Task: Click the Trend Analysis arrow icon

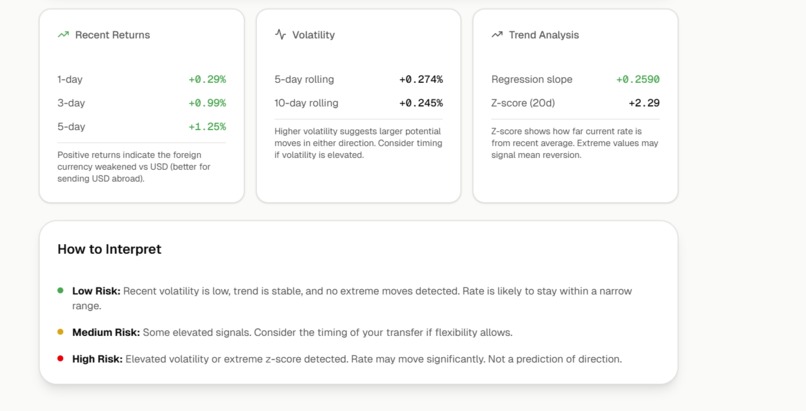Action: point(497,35)
